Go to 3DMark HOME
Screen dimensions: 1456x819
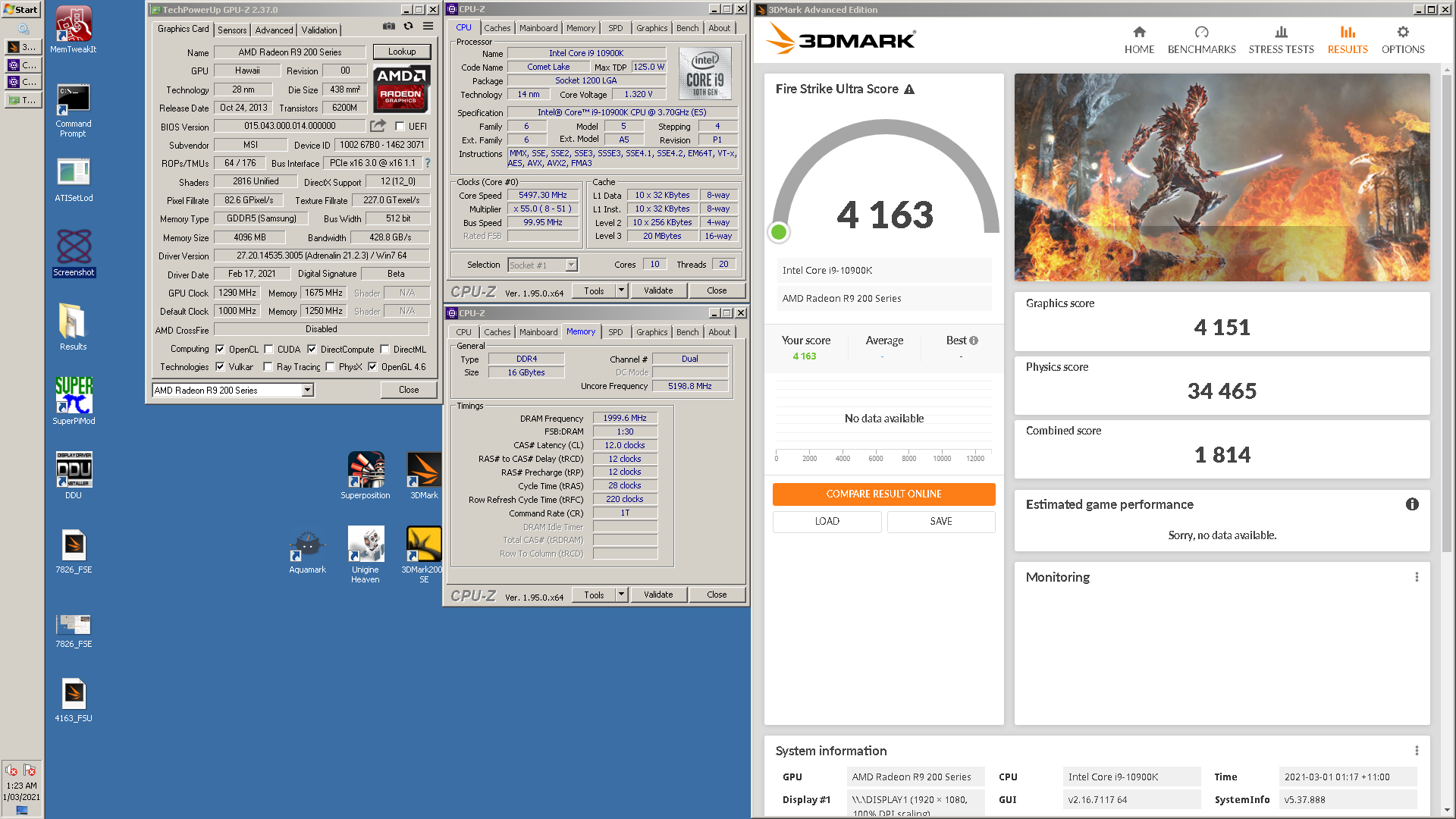[x=1139, y=40]
